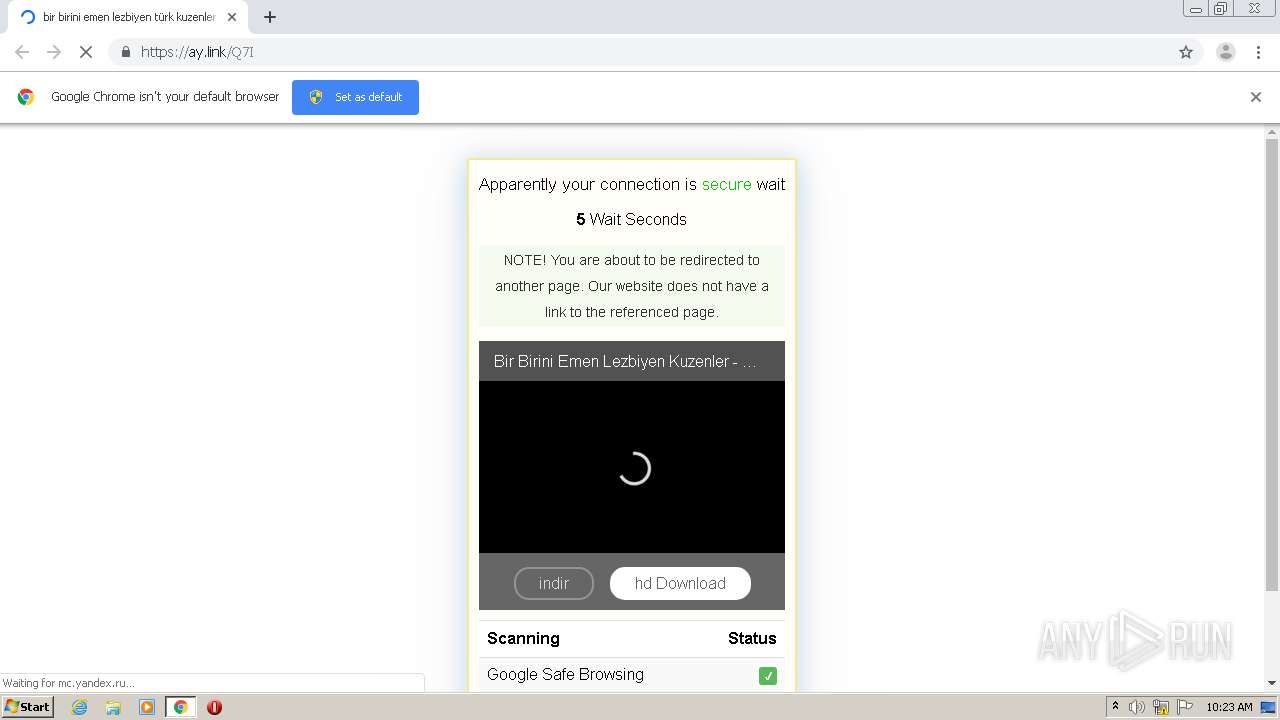Screen dimensions: 1280x720
Task: View site info via the padlock icon
Action: tap(125, 52)
